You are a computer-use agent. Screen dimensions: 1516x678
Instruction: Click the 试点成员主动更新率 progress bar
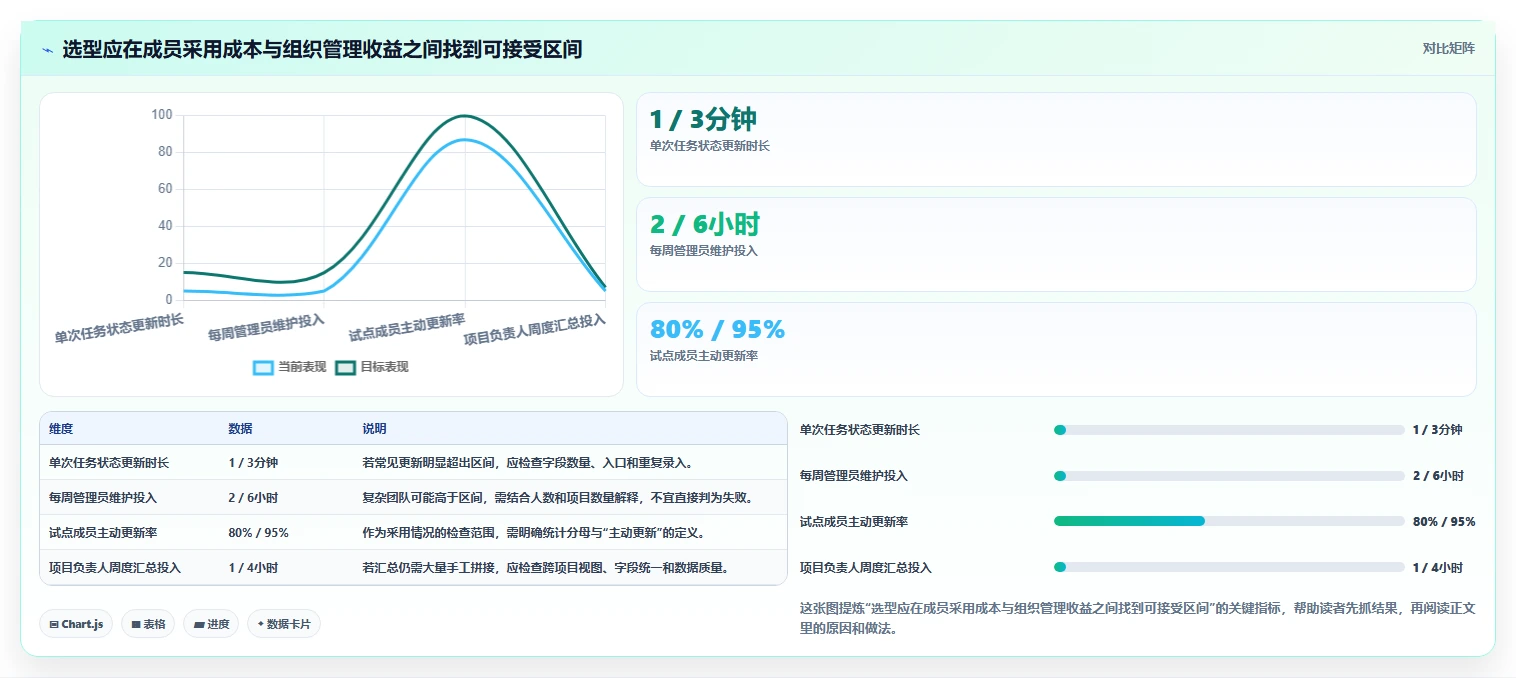tap(1229, 521)
